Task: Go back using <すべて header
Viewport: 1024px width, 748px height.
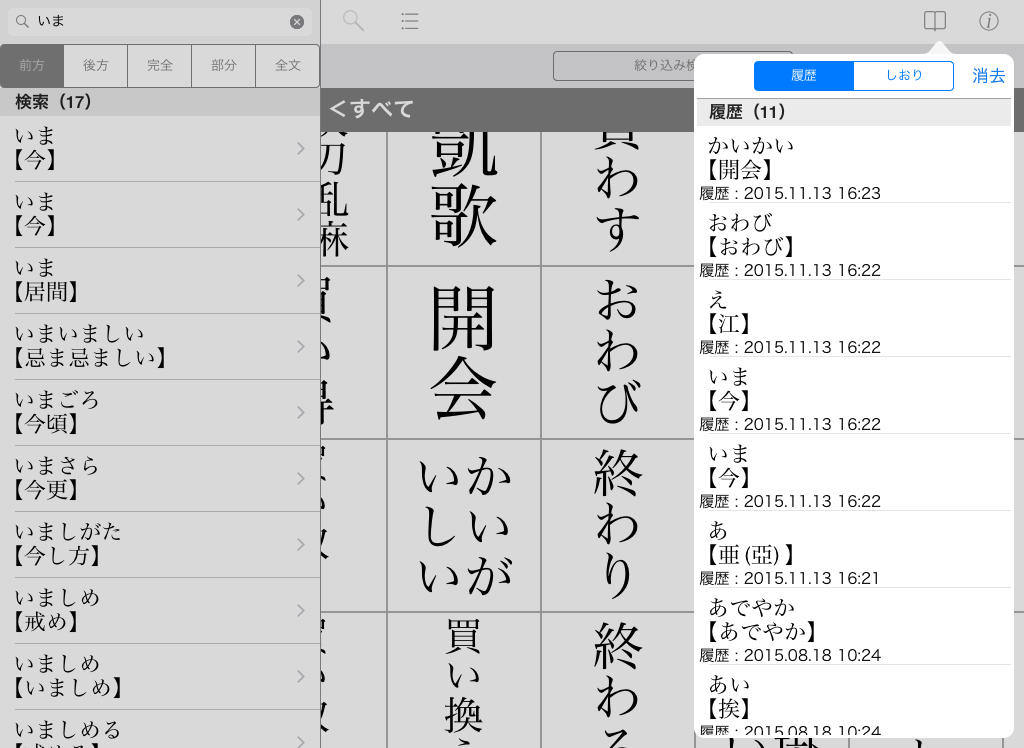Action: coord(371,109)
